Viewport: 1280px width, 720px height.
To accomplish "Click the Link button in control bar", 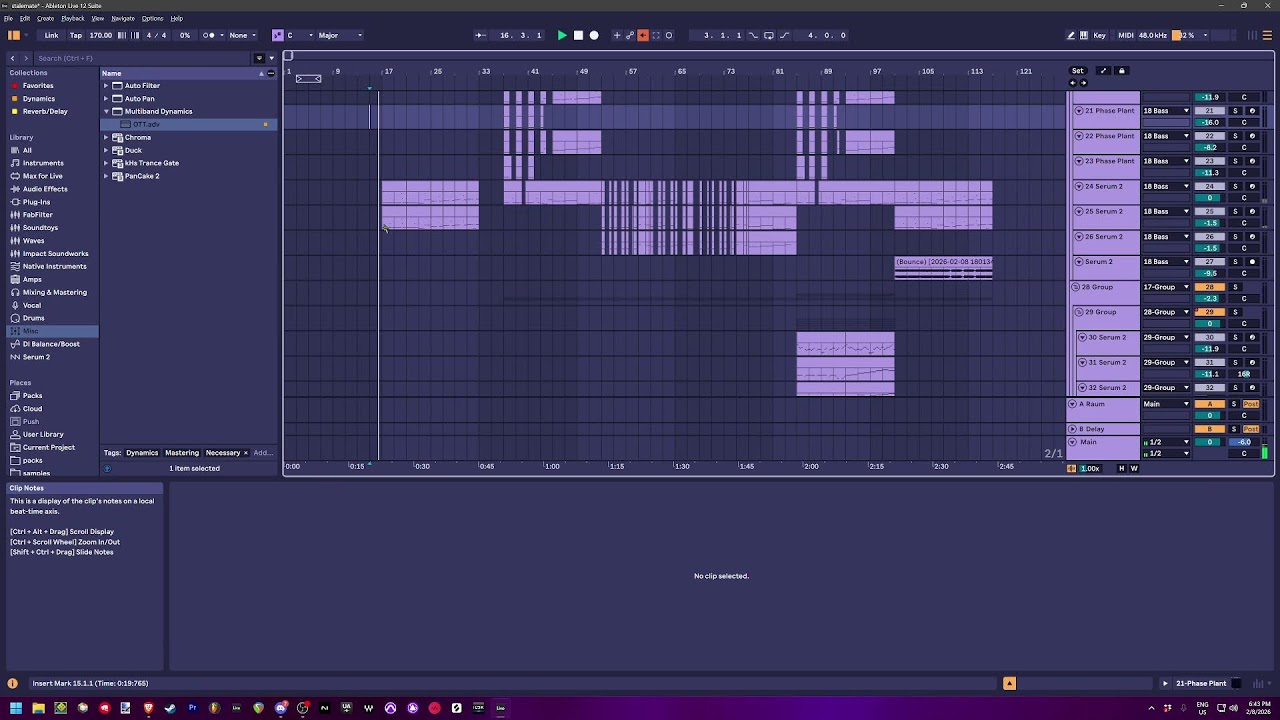I will click(51, 35).
